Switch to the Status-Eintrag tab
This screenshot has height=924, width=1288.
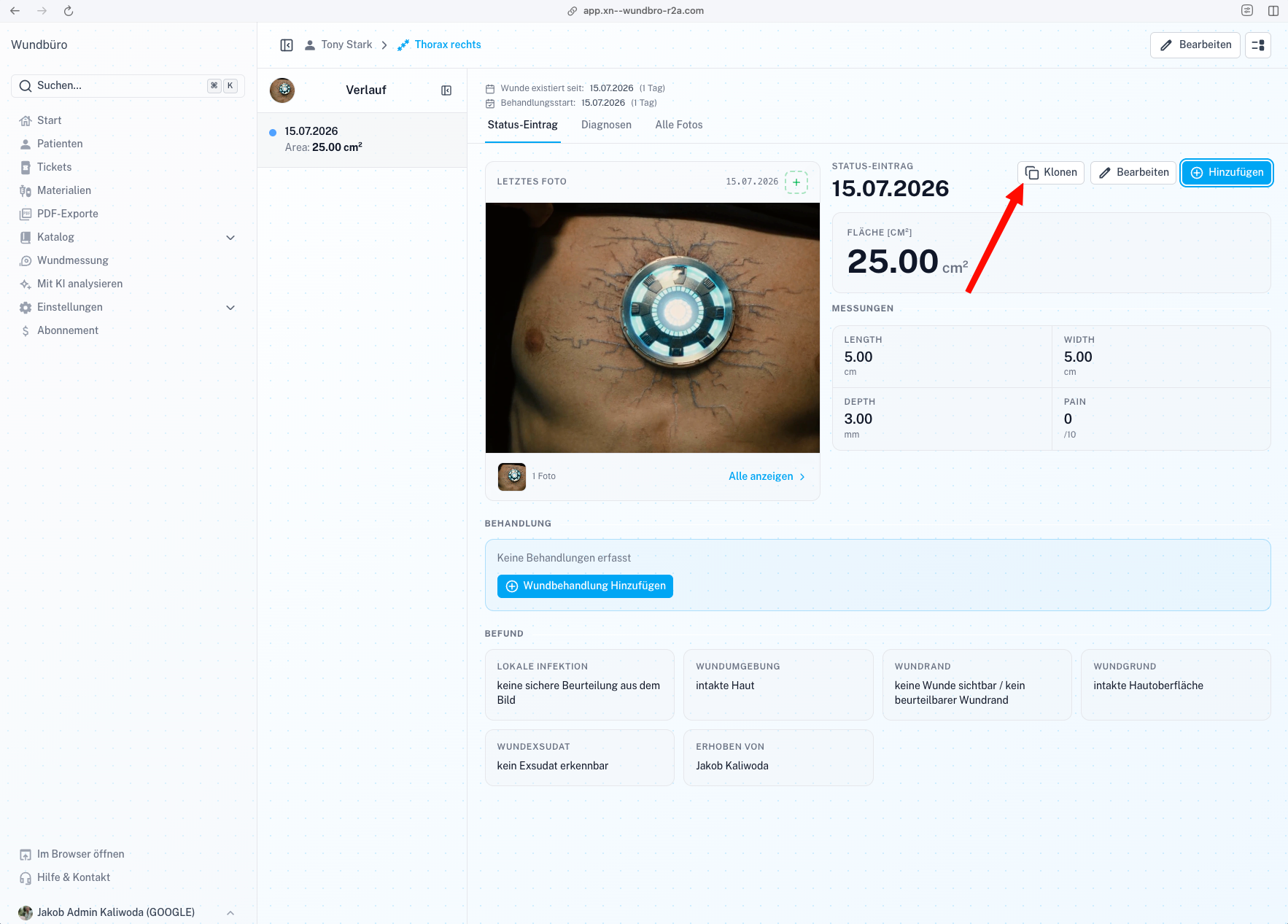[x=522, y=125]
